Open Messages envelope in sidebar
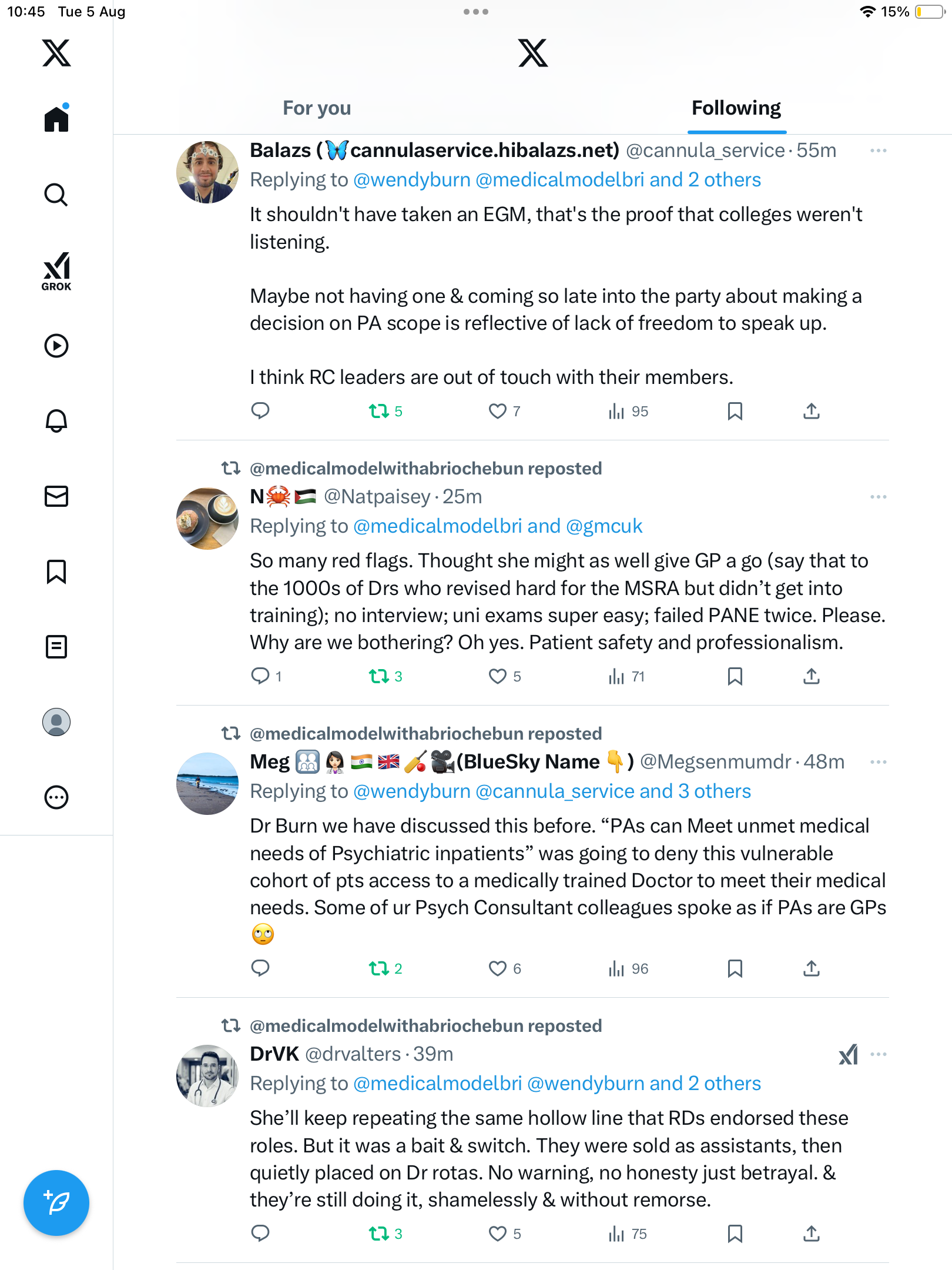The image size is (952, 1270). point(56,496)
